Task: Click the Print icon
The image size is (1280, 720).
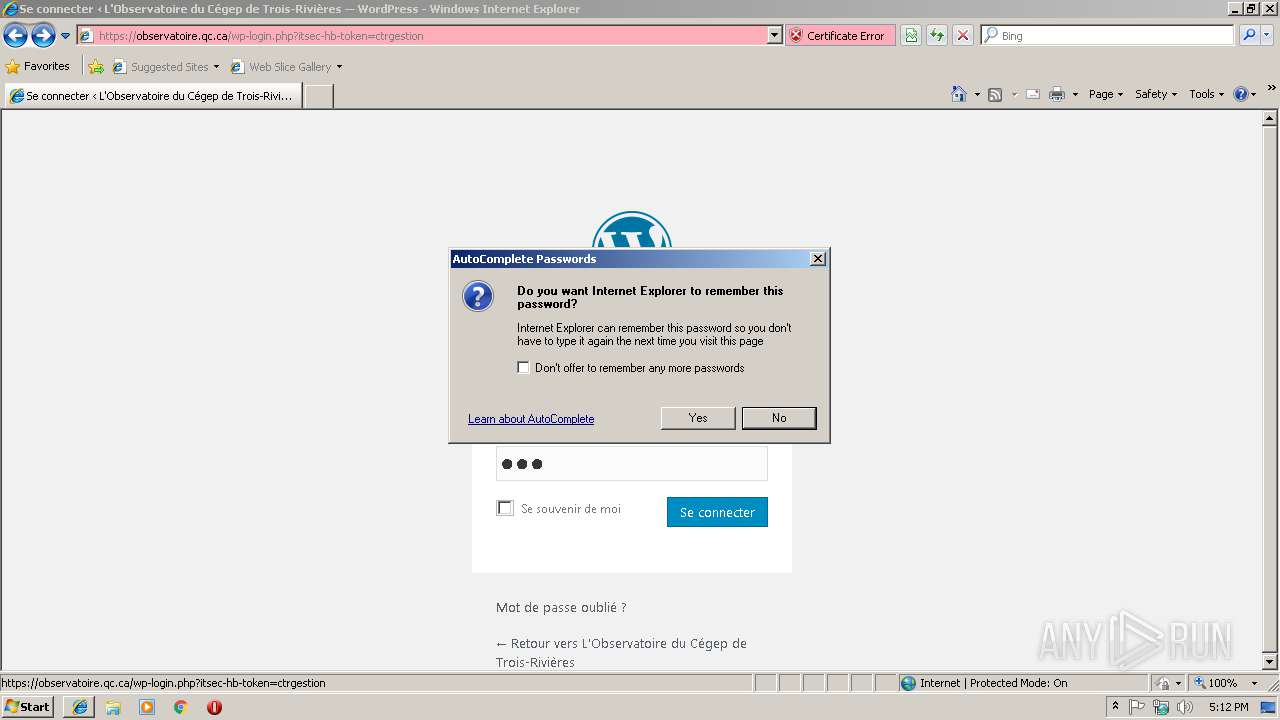Action: (1057, 94)
